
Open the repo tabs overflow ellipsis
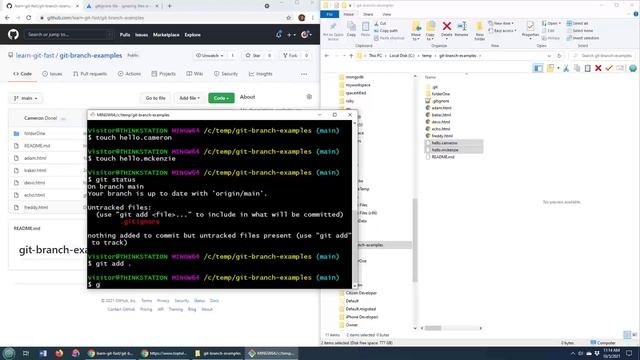coord(304,74)
